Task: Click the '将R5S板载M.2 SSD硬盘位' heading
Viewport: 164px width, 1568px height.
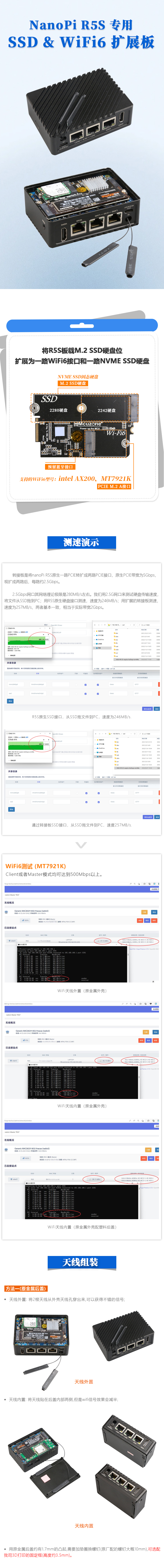Action: (82, 351)
